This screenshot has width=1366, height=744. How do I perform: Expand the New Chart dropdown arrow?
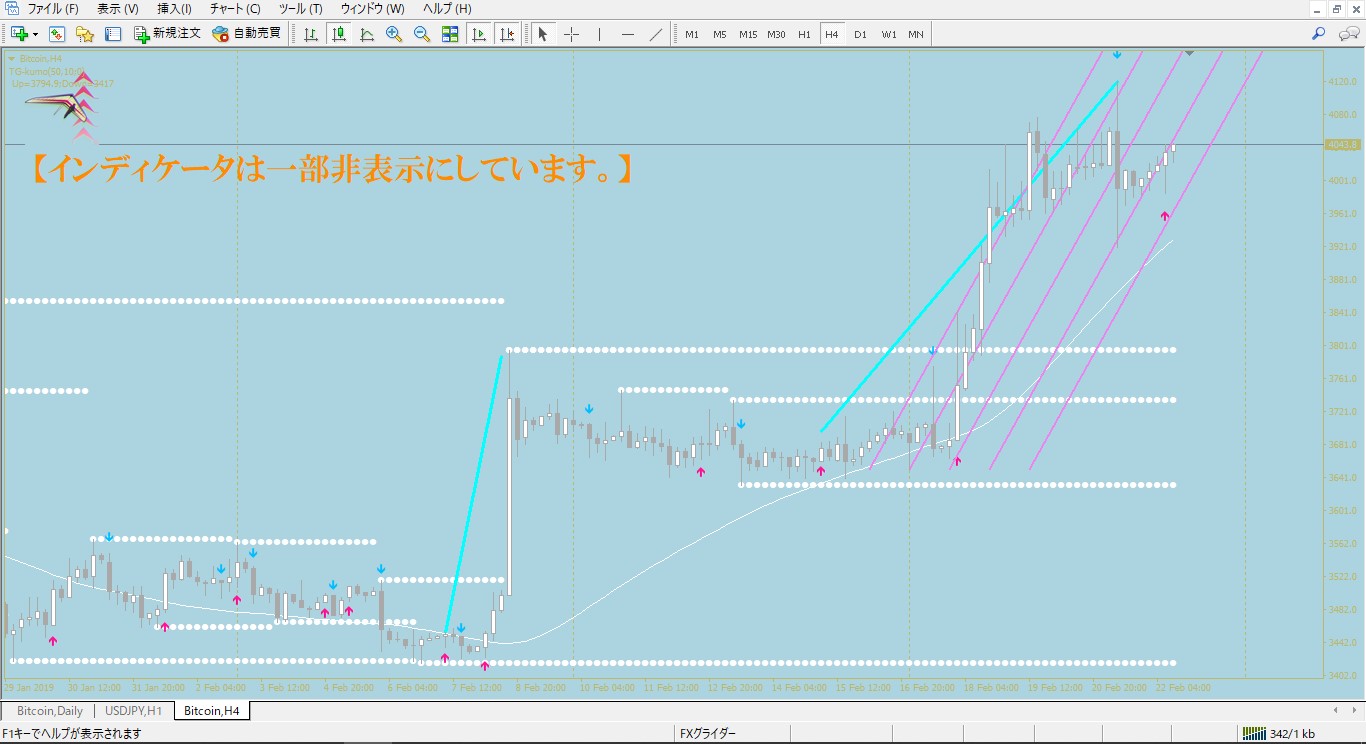[x=36, y=34]
